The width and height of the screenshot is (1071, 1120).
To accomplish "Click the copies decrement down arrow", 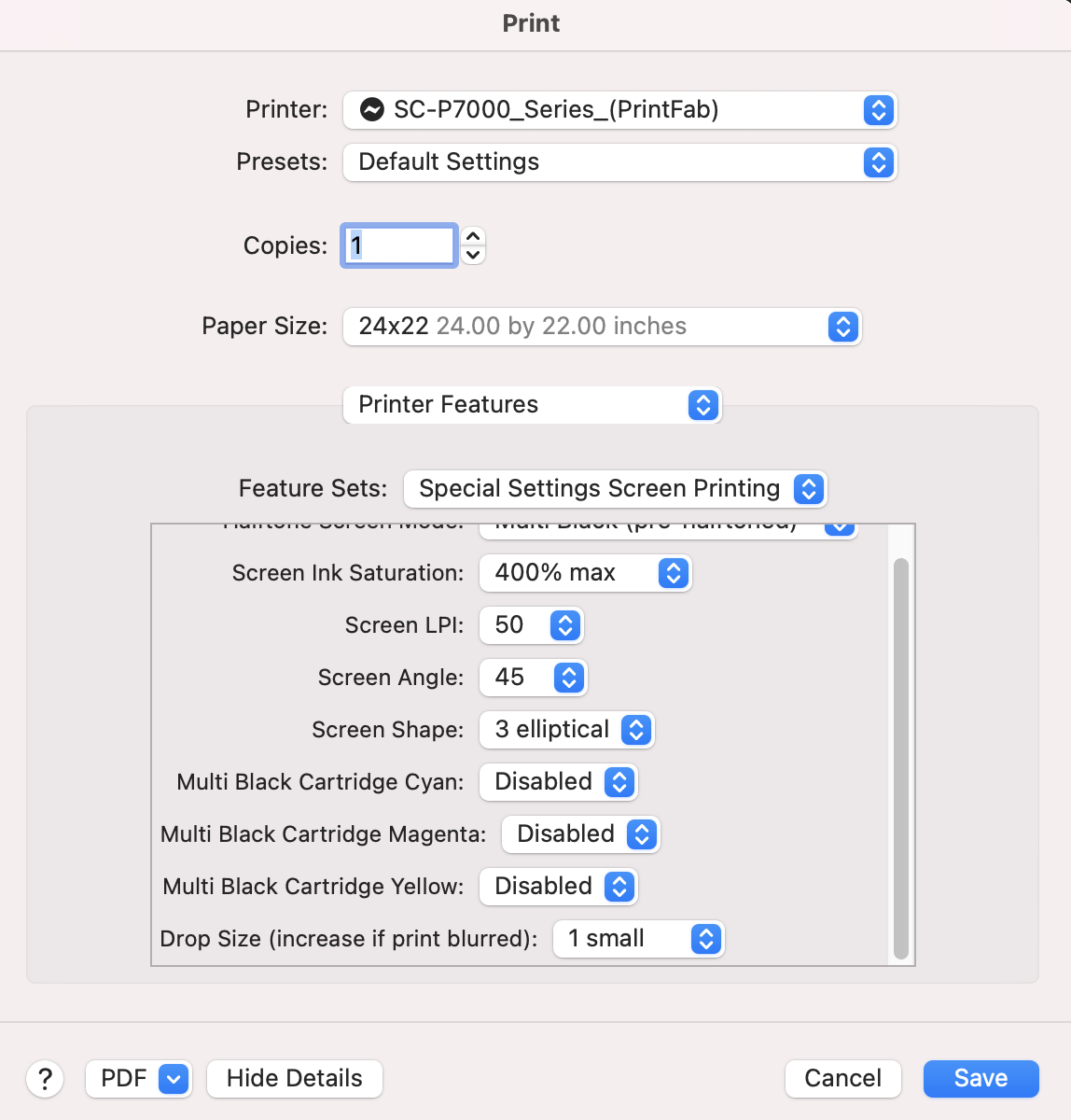I will (x=473, y=255).
